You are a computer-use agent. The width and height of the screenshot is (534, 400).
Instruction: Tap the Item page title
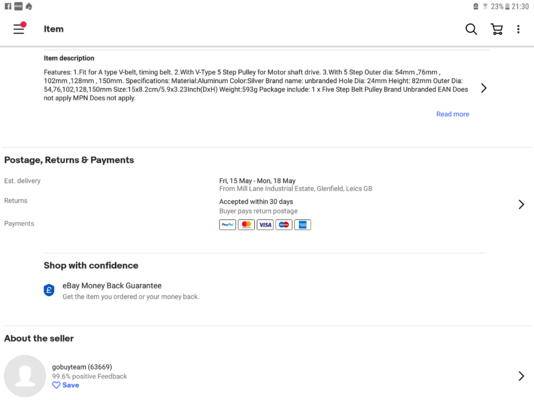53,29
